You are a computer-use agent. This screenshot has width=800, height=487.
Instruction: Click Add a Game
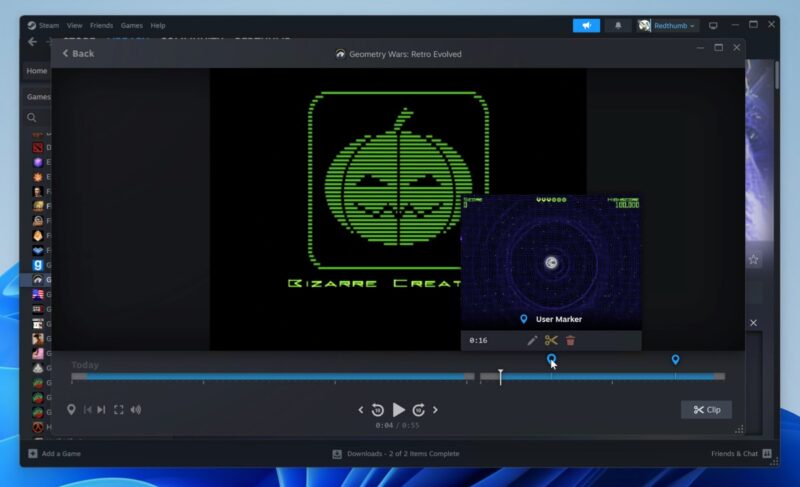[55, 454]
